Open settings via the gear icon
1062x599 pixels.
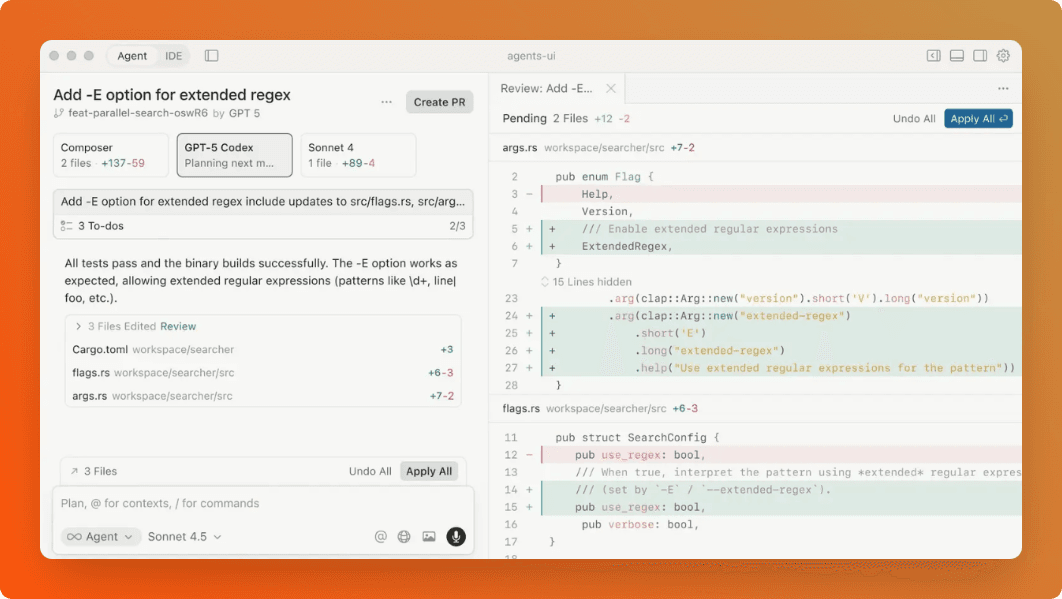point(1003,56)
